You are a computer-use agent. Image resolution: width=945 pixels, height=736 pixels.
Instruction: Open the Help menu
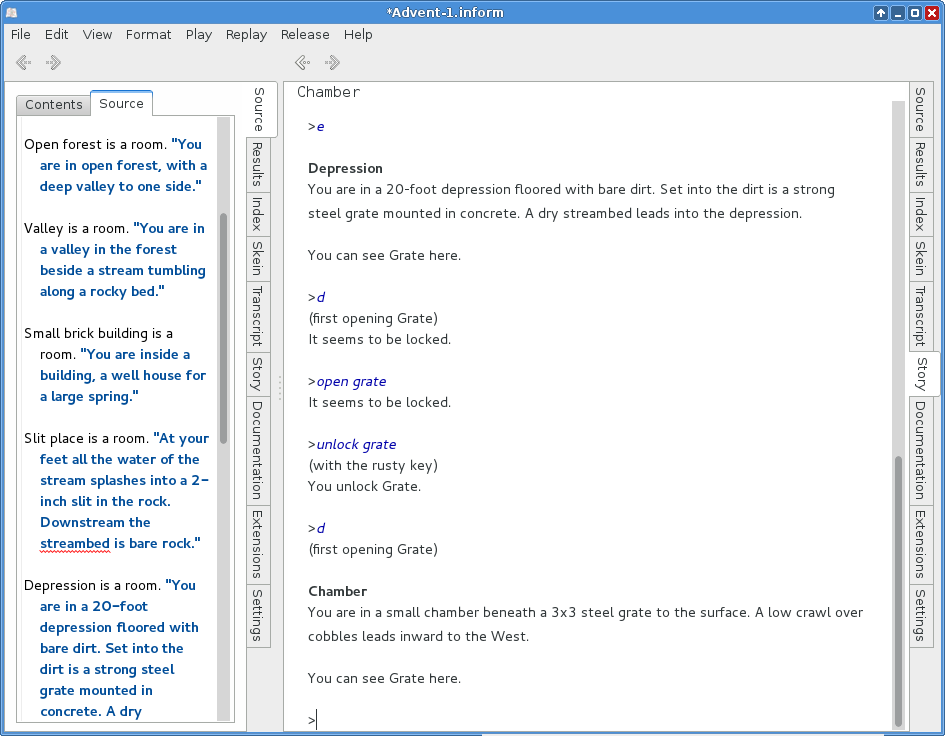(358, 34)
